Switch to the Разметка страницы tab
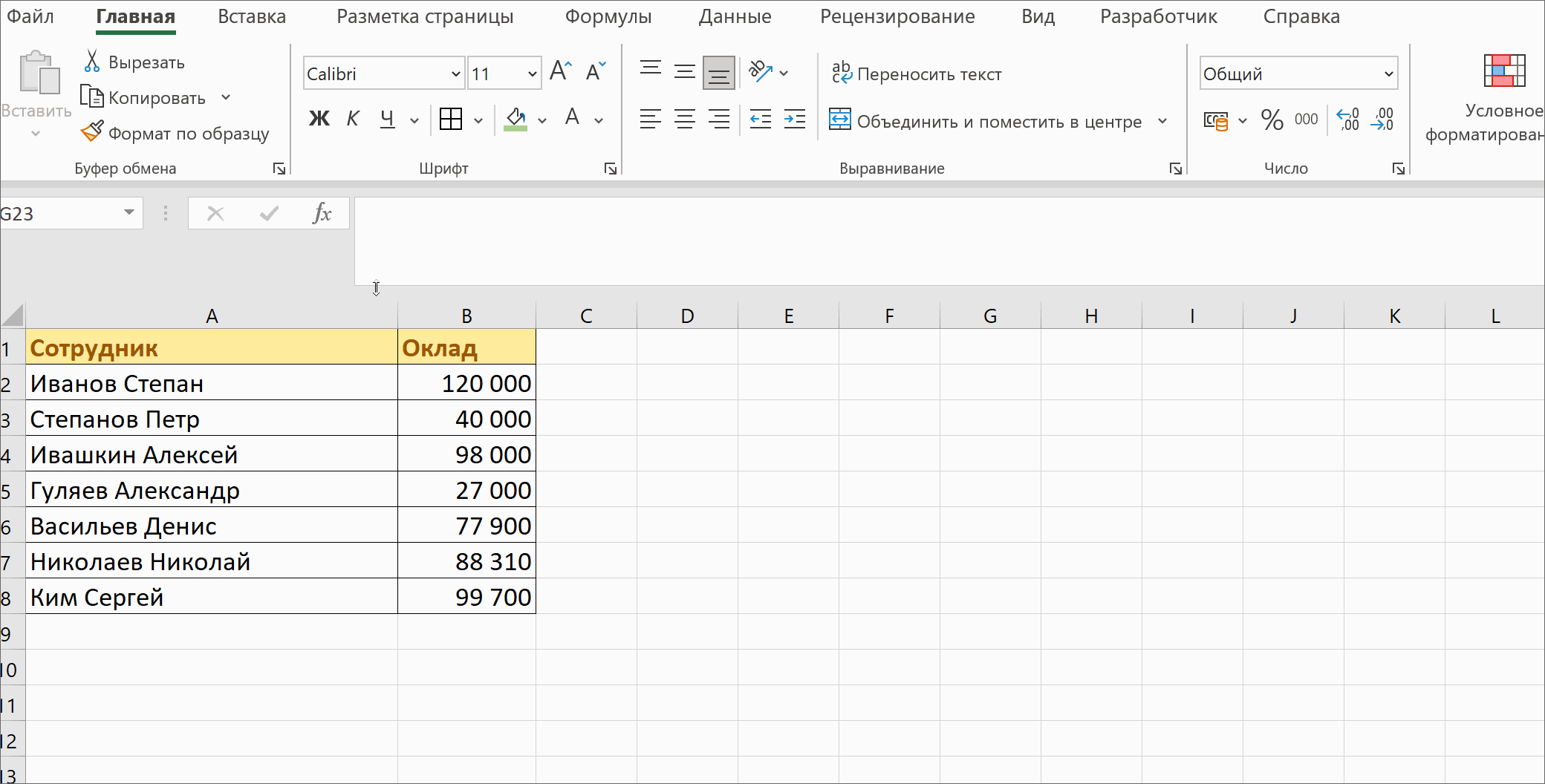This screenshot has width=1545, height=784. pyautogui.click(x=425, y=16)
